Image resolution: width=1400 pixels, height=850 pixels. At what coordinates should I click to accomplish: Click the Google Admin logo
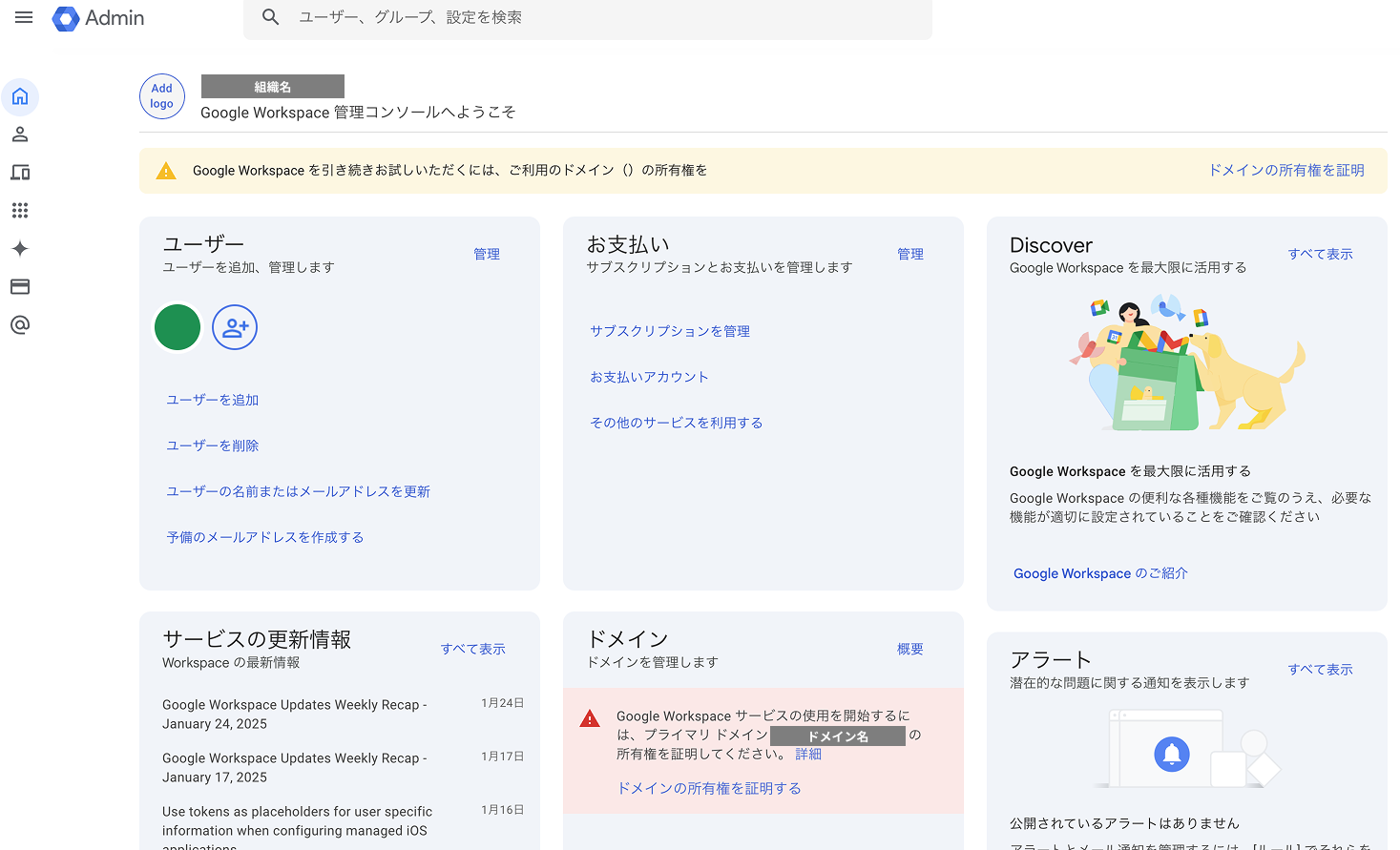tap(97, 18)
